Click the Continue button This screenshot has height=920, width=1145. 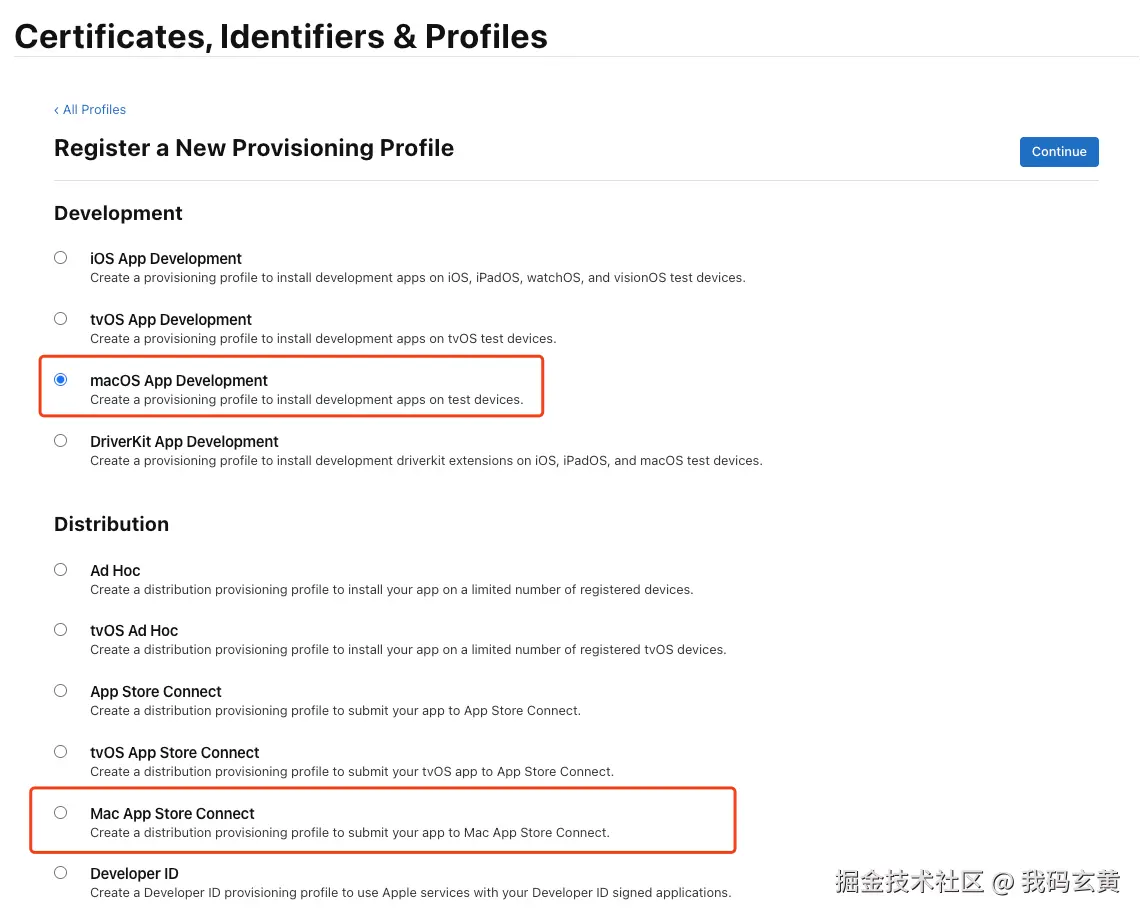click(1059, 152)
